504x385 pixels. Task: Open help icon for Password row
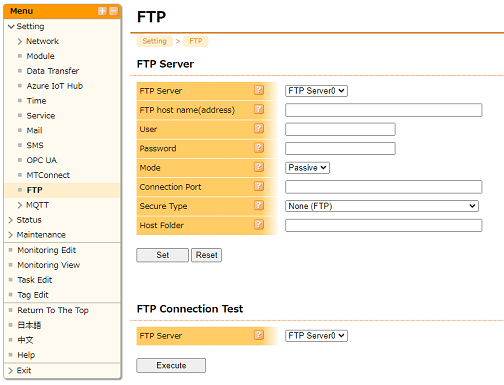coord(259,148)
